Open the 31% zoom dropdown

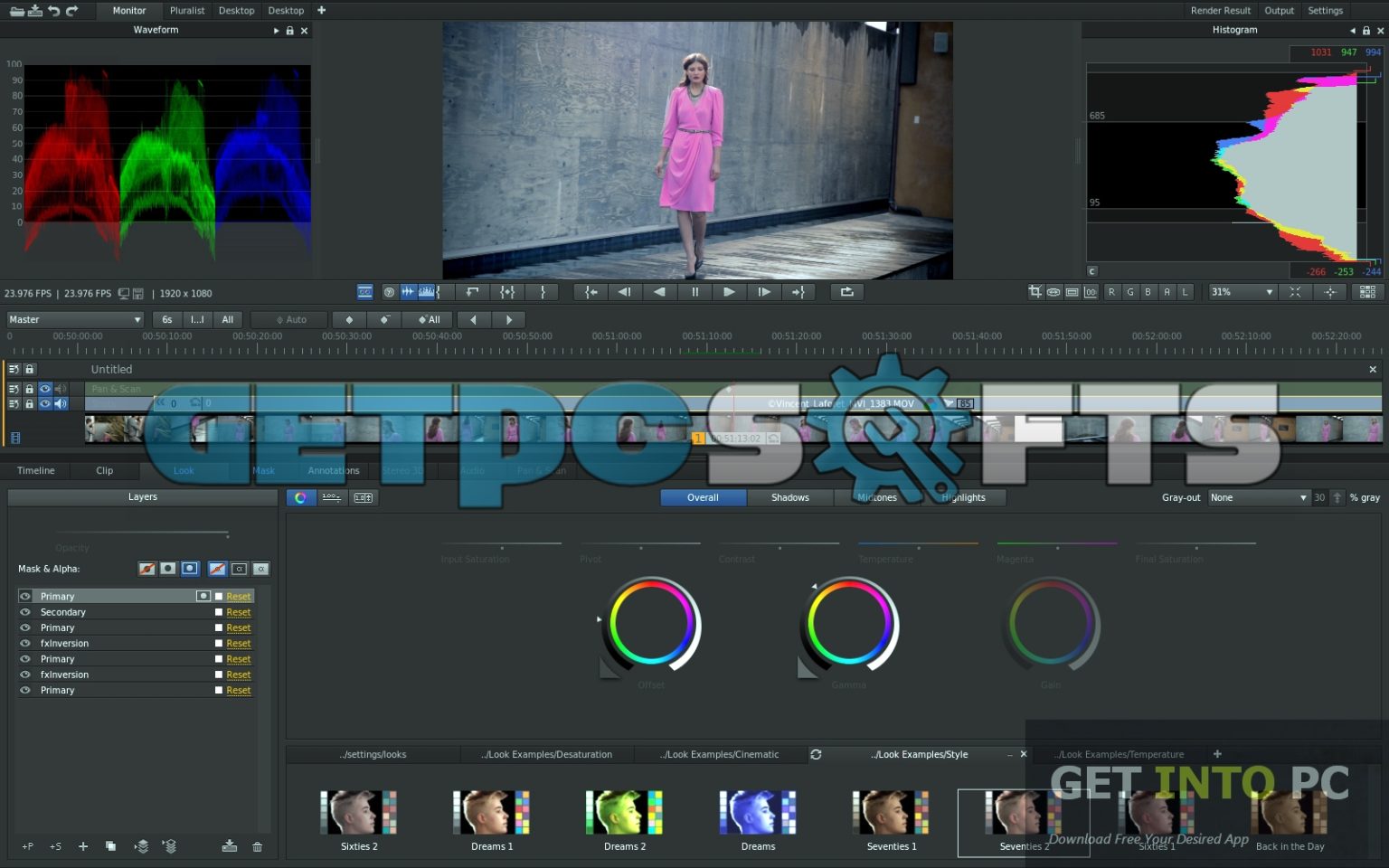[x=1243, y=292]
